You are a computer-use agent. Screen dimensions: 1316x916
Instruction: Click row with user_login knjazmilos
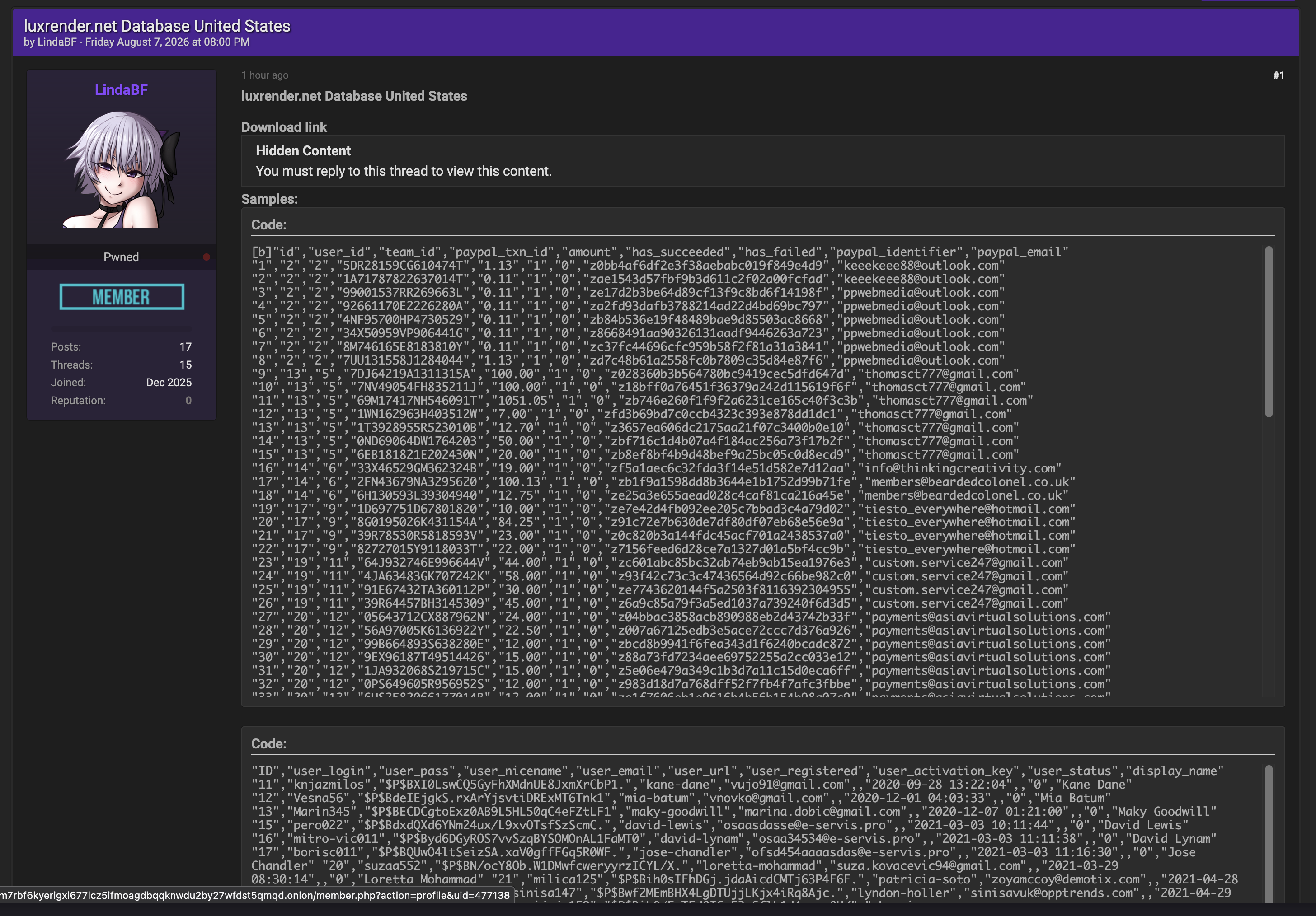coord(692,785)
